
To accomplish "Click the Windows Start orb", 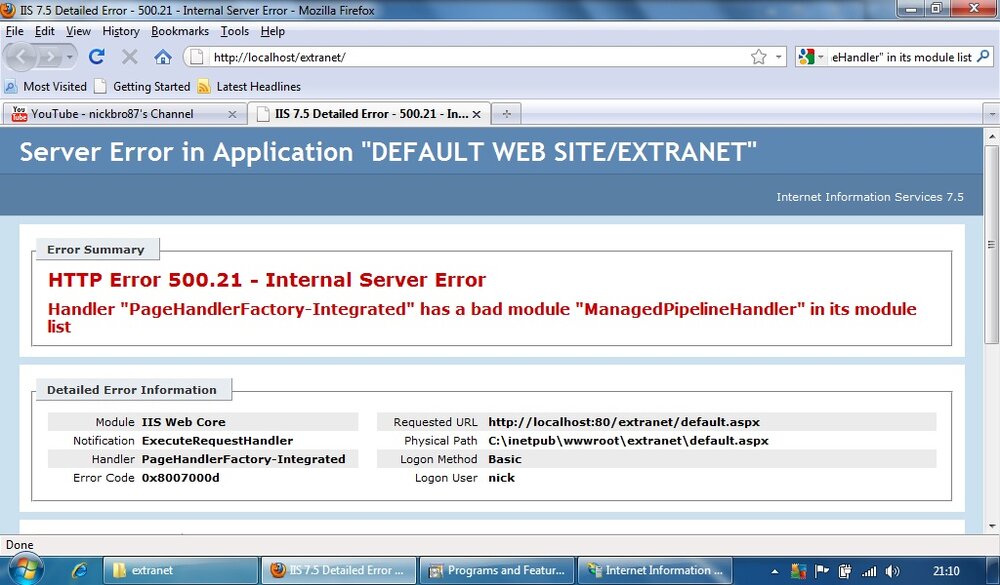I will tap(26, 569).
